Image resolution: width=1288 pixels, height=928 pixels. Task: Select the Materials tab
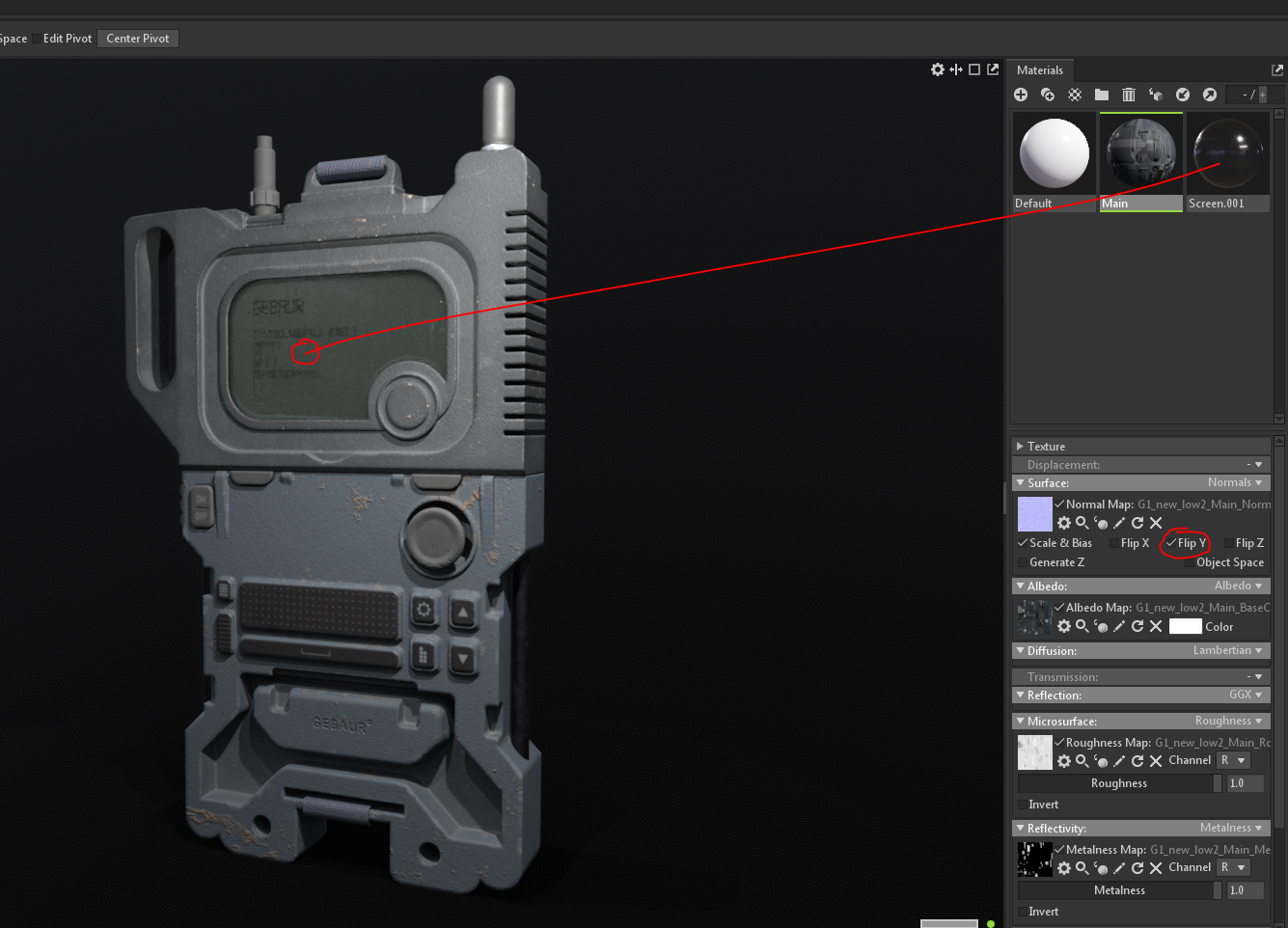point(1040,69)
